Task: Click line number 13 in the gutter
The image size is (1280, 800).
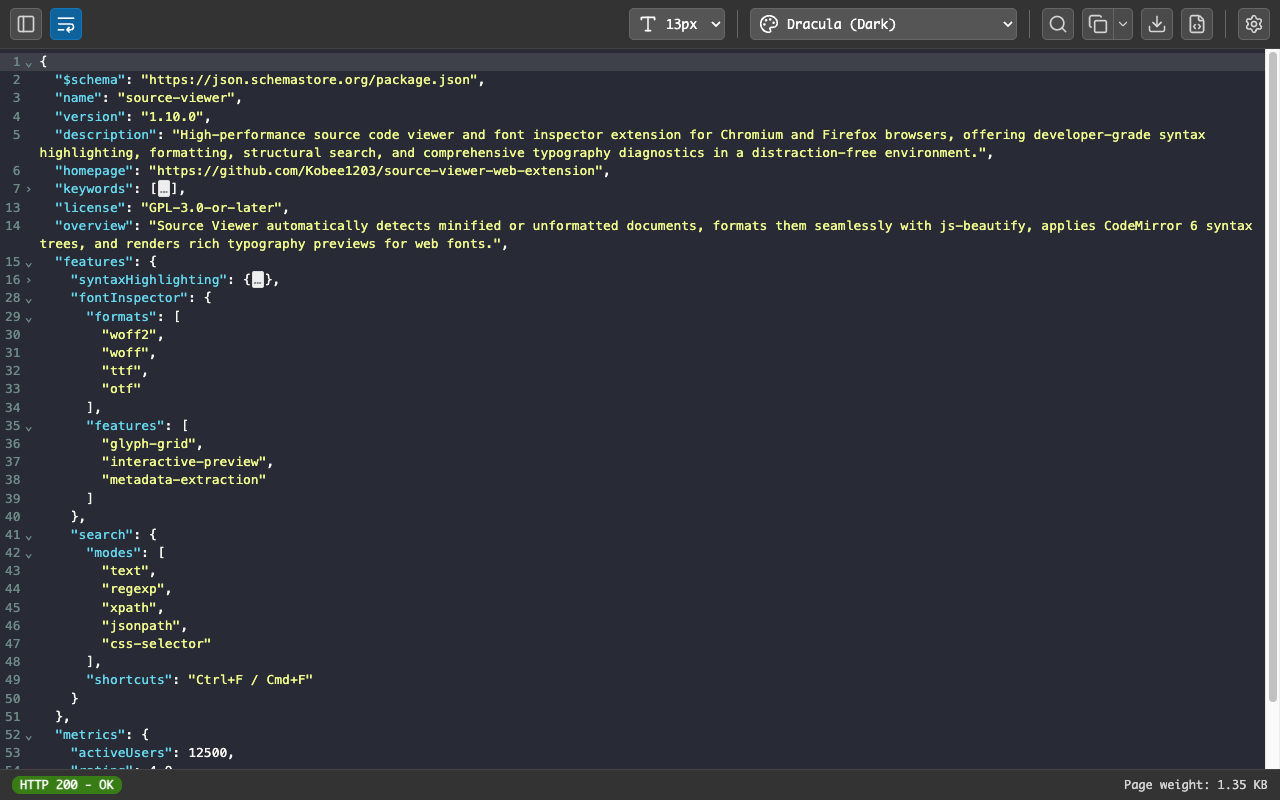Action: click(12, 207)
